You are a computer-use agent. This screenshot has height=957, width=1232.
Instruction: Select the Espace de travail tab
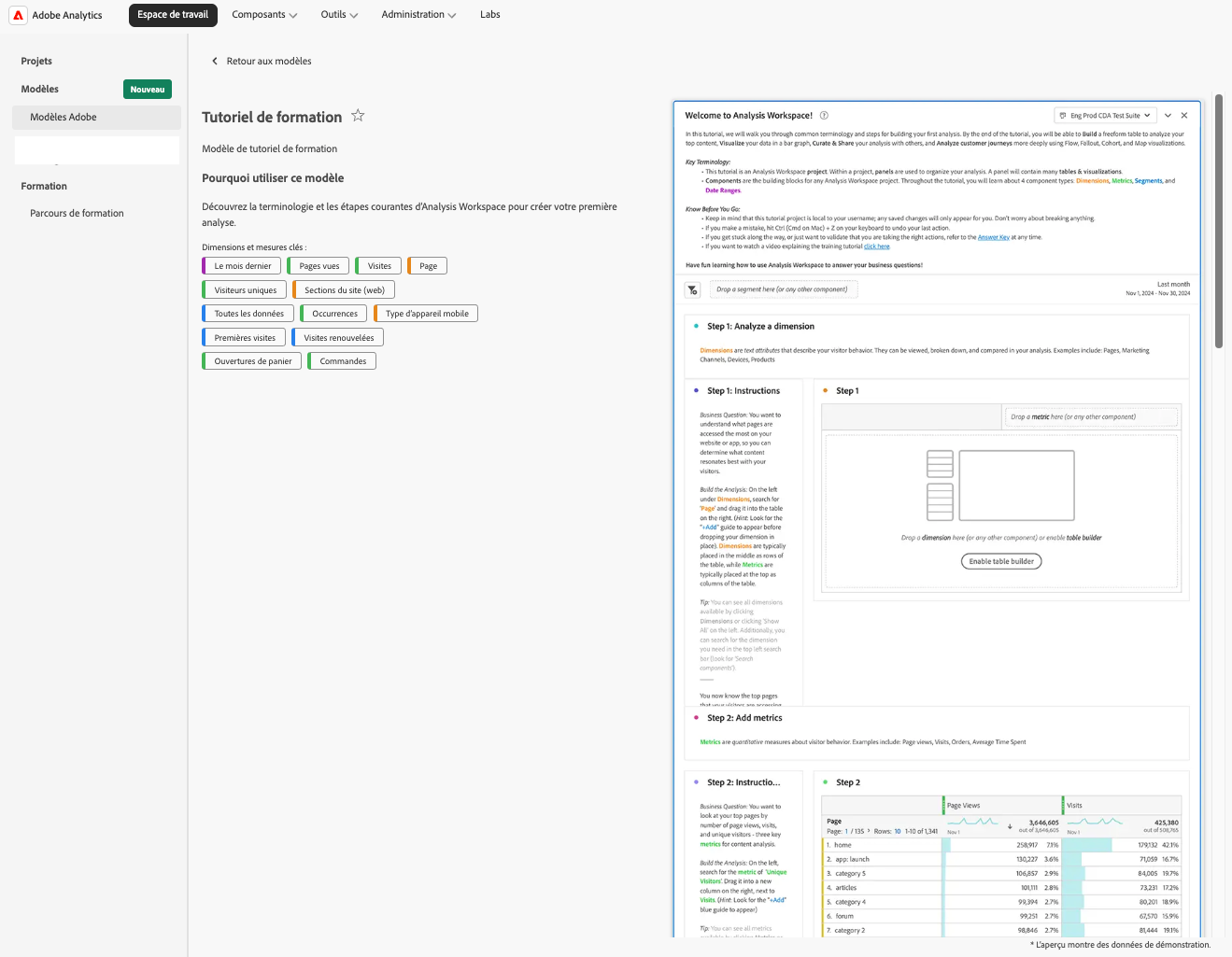[173, 15]
